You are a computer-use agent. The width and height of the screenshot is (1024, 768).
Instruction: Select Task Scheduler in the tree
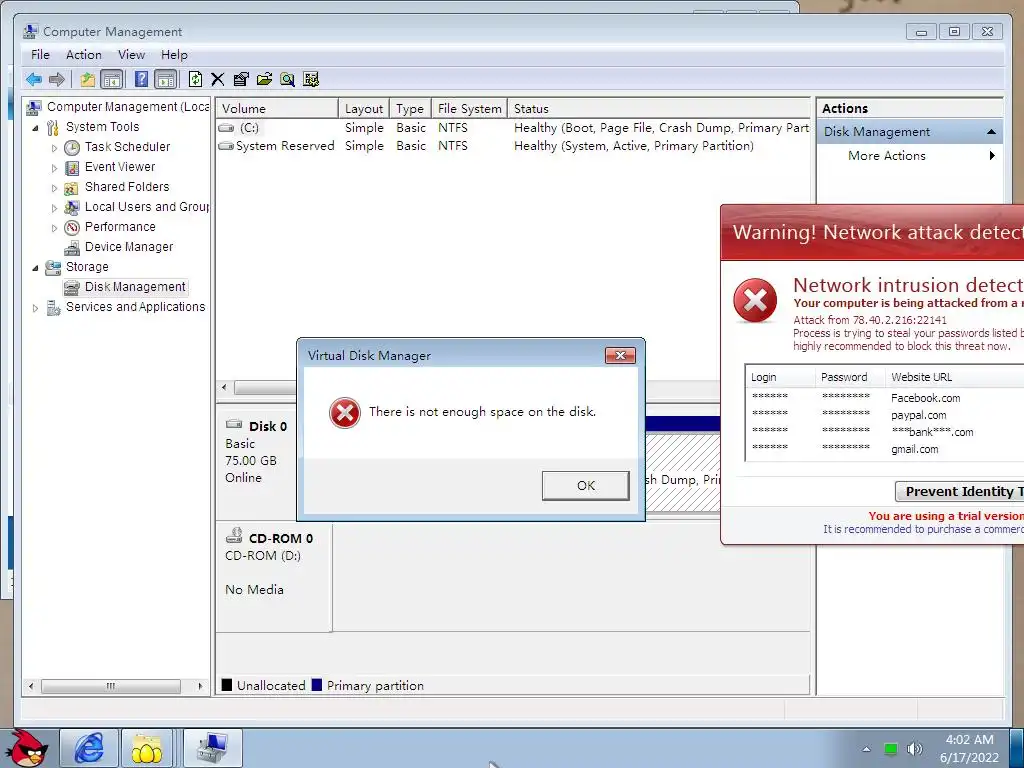click(x=127, y=147)
